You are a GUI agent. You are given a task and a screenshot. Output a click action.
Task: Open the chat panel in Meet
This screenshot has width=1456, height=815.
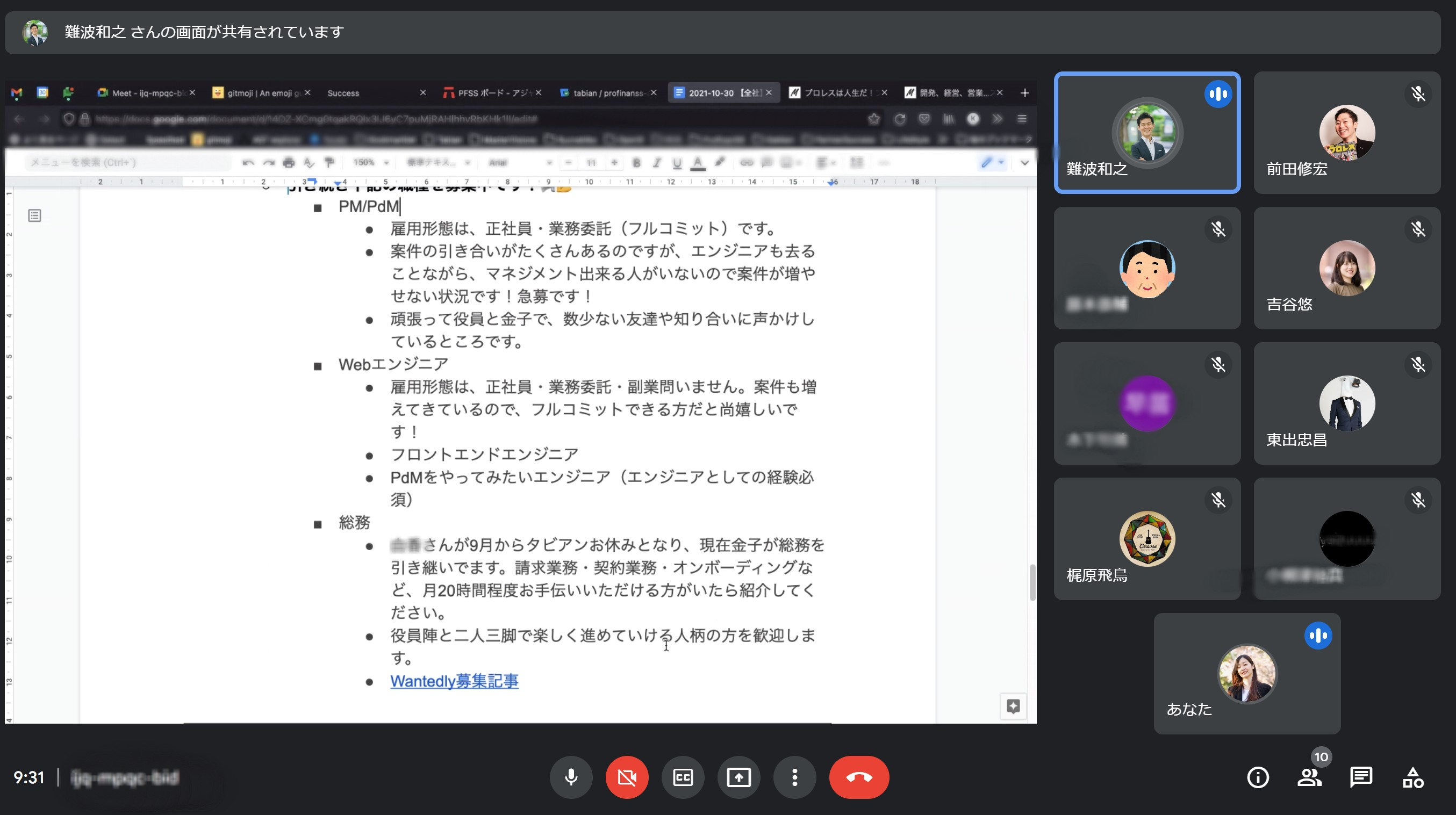coord(1361,777)
